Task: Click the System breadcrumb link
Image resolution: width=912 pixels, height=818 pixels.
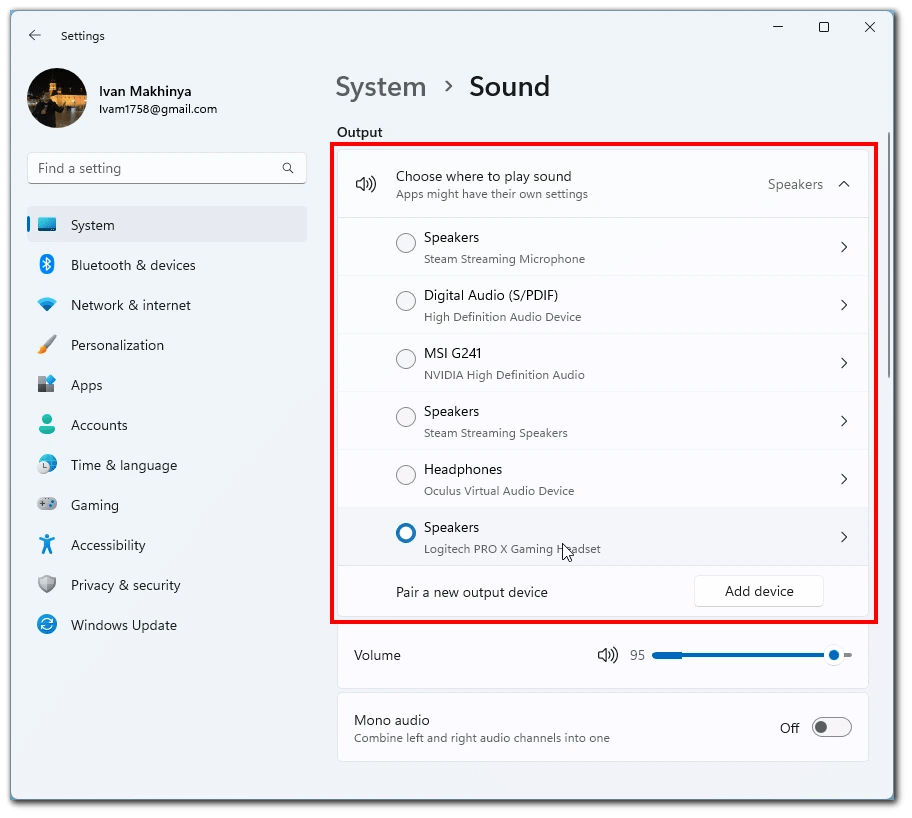Action: tap(380, 87)
